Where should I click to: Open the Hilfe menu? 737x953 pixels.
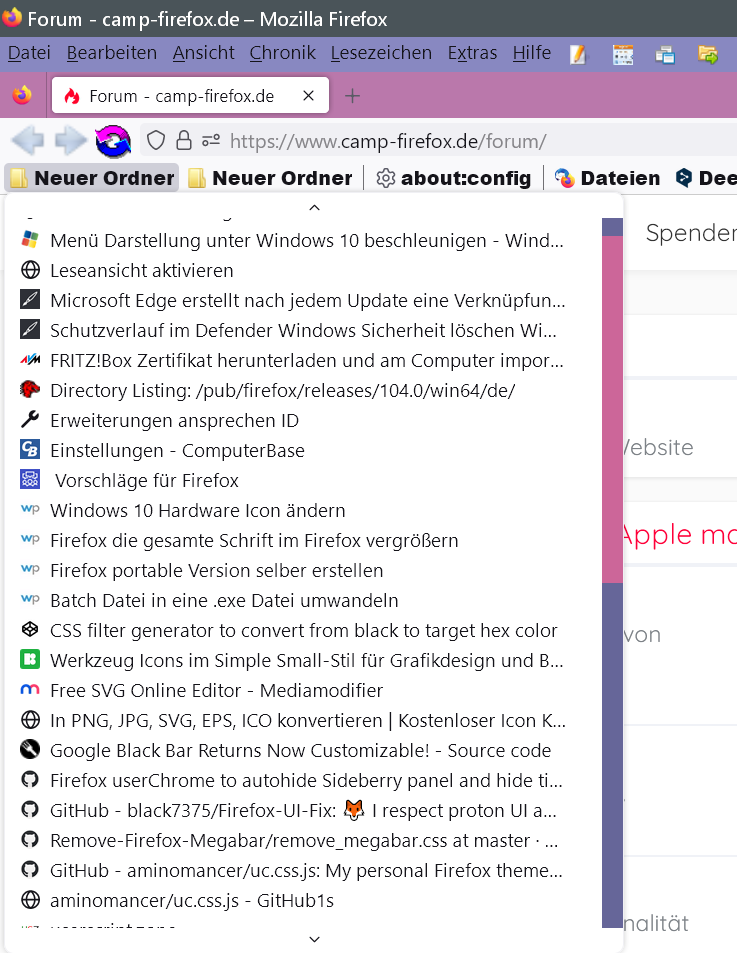click(532, 53)
